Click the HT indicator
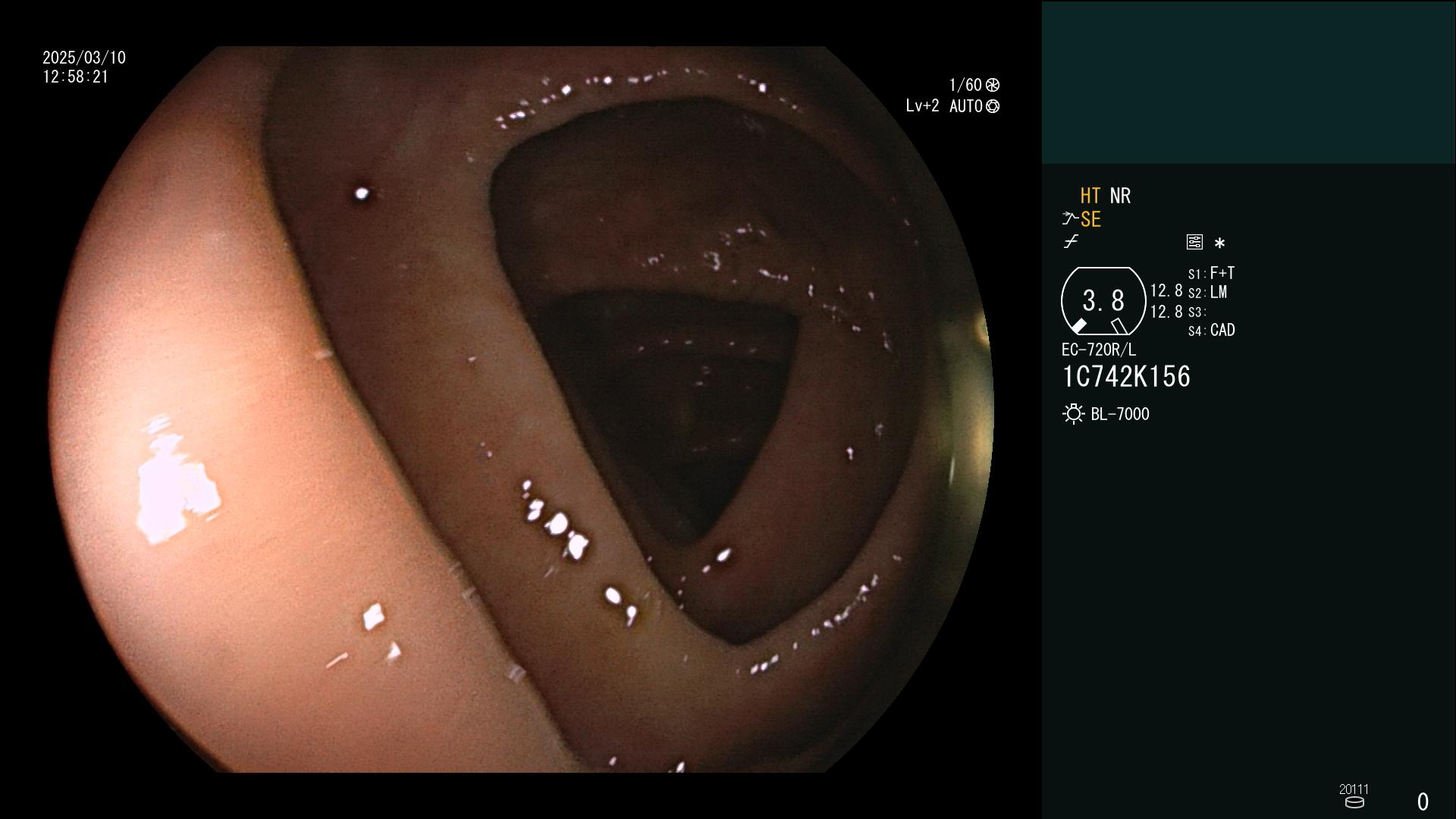Image resolution: width=1456 pixels, height=819 pixels. tap(1090, 196)
